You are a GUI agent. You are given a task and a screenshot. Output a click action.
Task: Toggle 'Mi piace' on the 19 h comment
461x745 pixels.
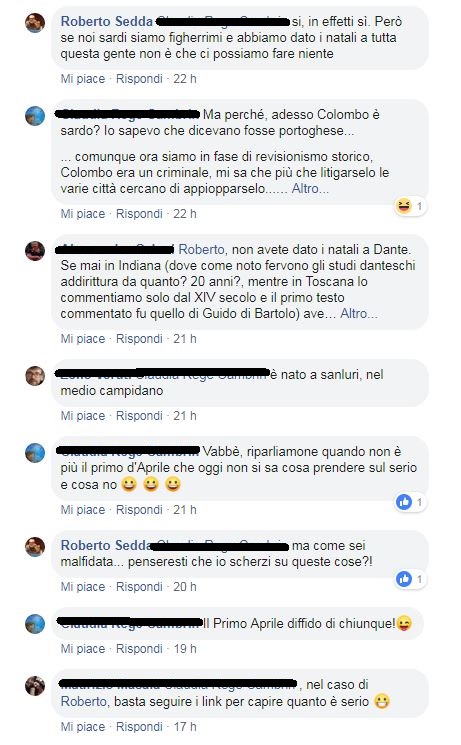(x=83, y=649)
